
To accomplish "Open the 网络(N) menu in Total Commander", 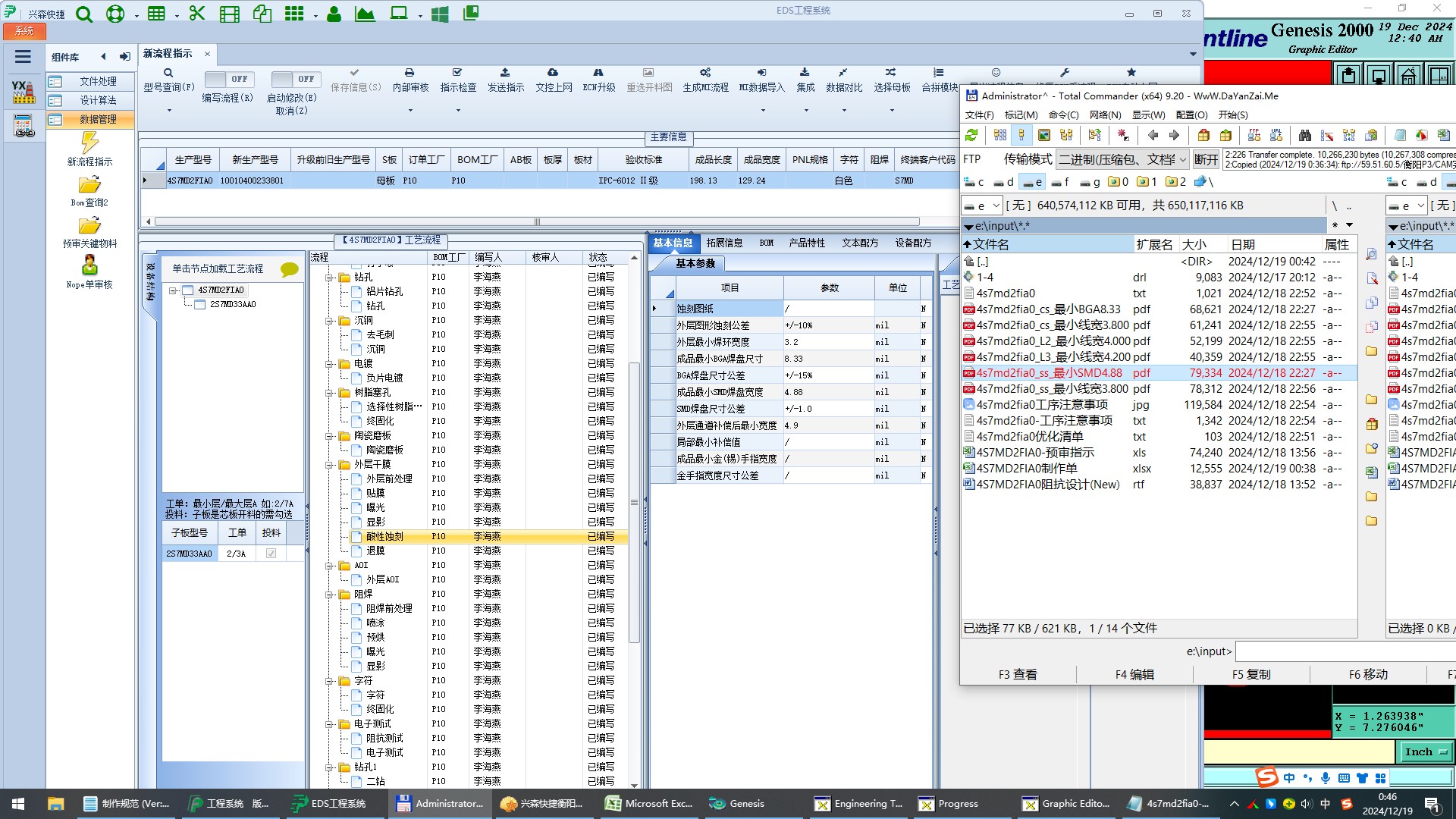I will pyautogui.click(x=1104, y=115).
